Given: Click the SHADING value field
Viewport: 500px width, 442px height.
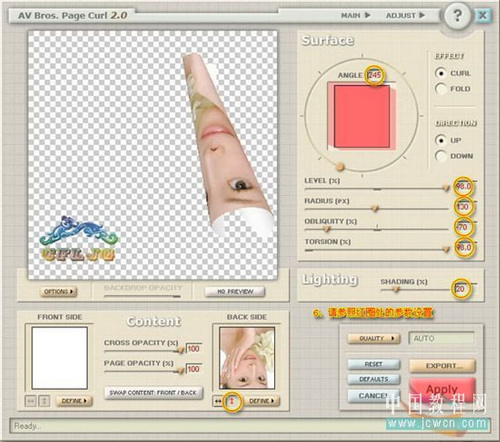Looking at the screenshot, I should coord(461,289).
